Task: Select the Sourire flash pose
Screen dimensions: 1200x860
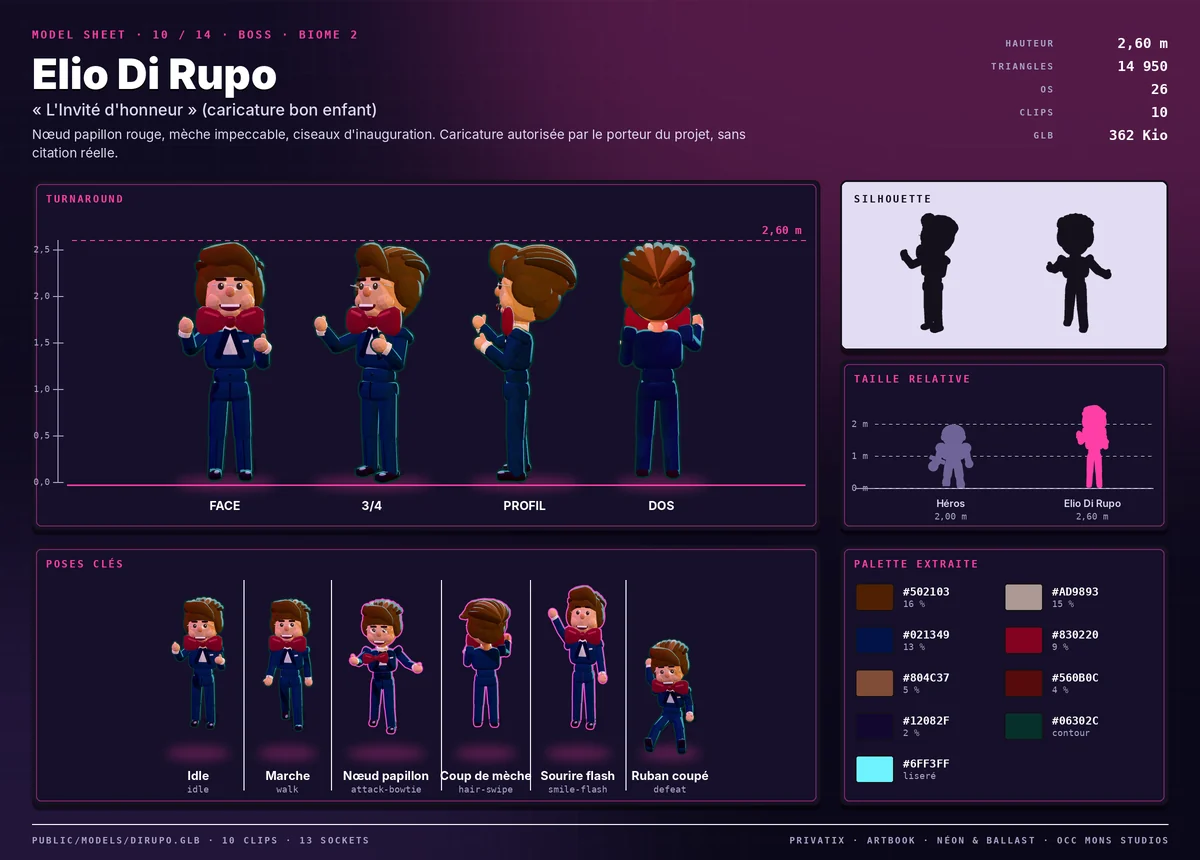Action: tap(576, 658)
